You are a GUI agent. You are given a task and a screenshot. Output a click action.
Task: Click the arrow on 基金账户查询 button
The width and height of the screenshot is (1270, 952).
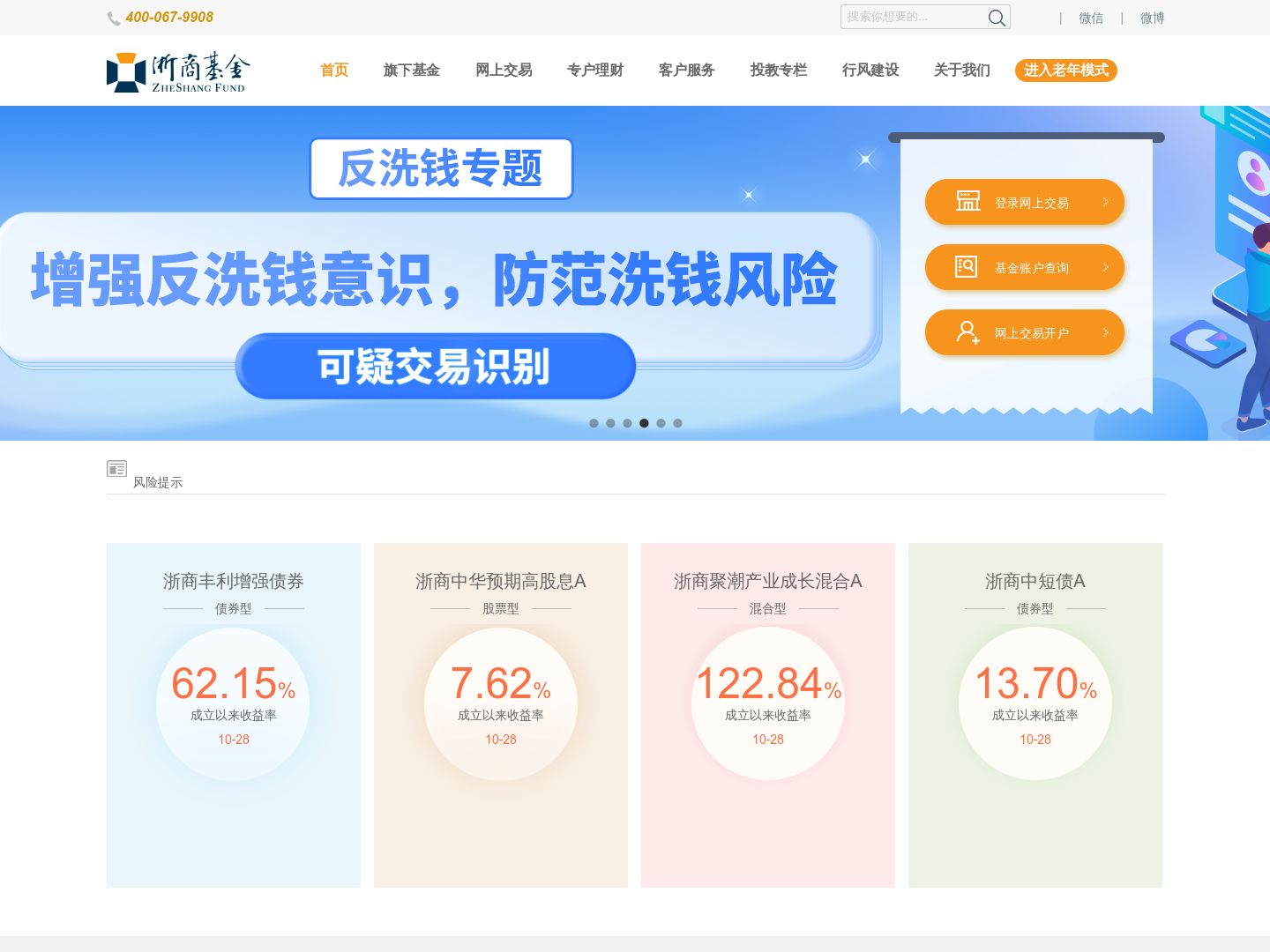coord(1106,267)
